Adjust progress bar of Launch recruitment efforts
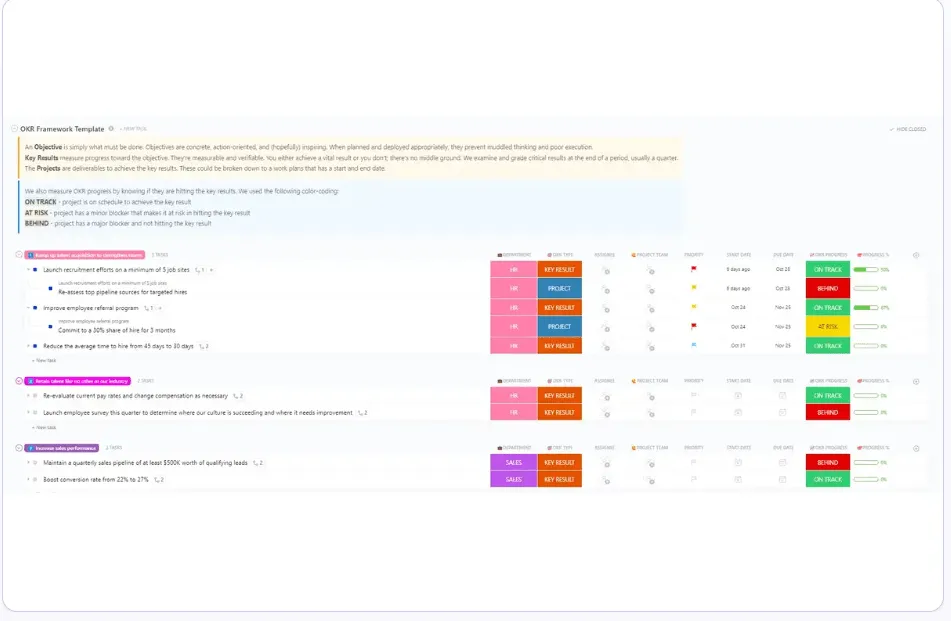The height and width of the screenshot is (621, 951). click(x=866, y=270)
